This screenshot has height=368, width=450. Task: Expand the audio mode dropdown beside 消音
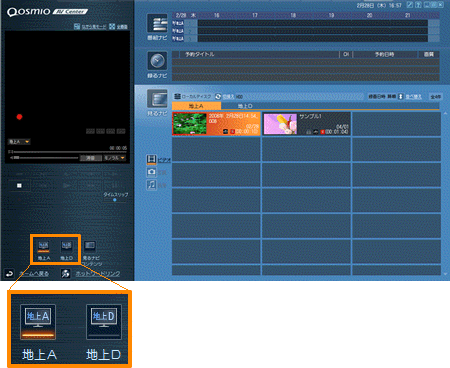(114, 158)
